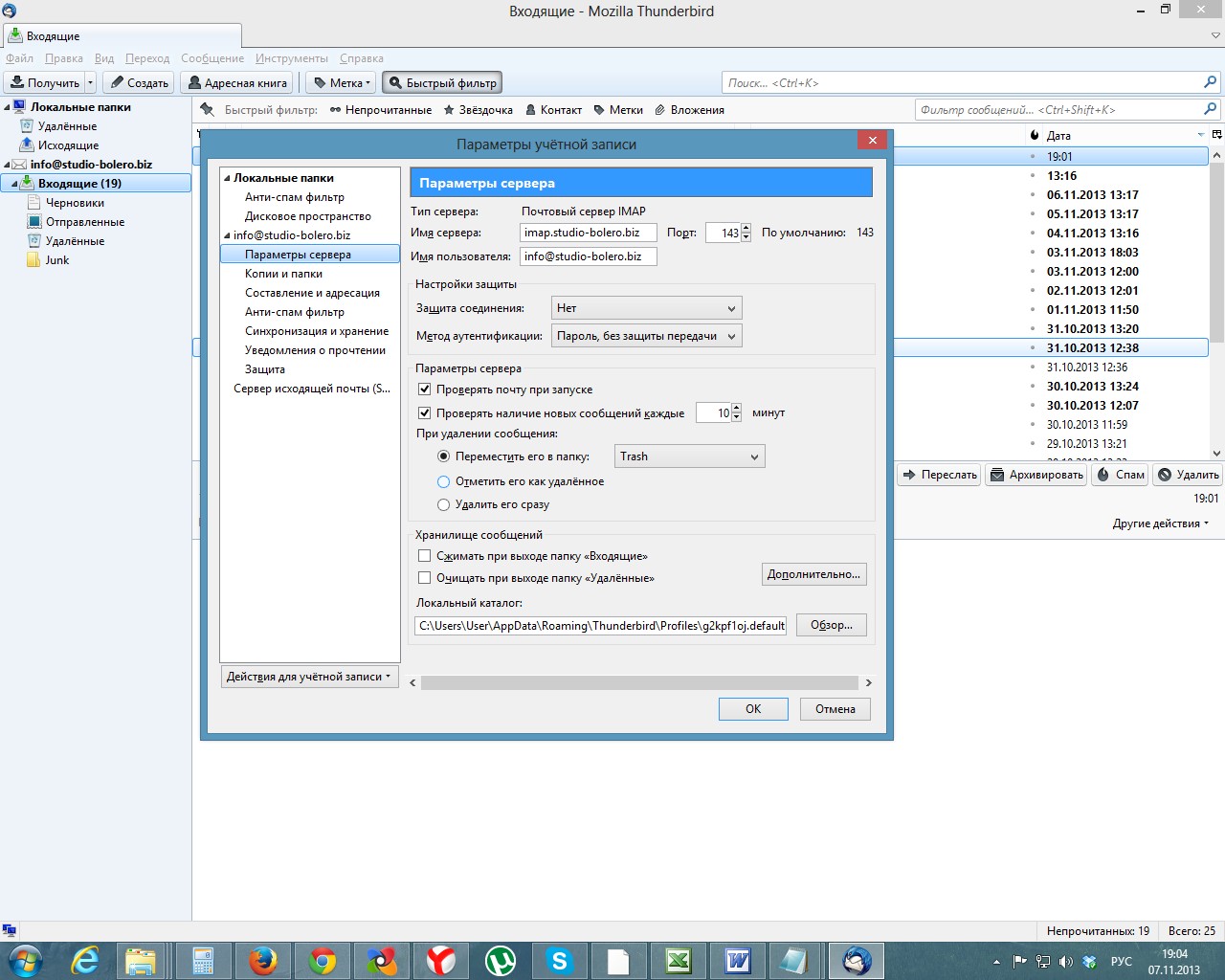Image resolution: width=1225 pixels, height=980 pixels.
Task: Toggle Проверять наличие новых сообщений checkbox
Action: [x=425, y=413]
